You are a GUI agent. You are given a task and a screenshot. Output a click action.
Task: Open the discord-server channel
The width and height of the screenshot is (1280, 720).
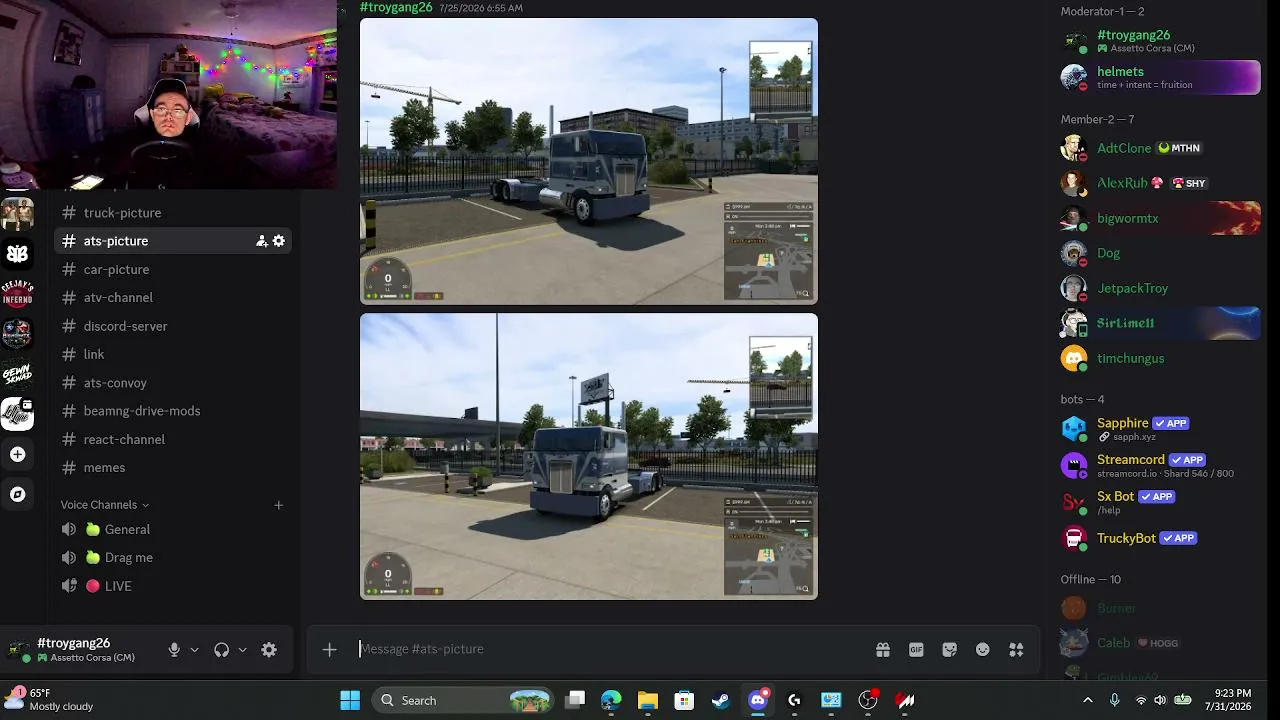173,326
